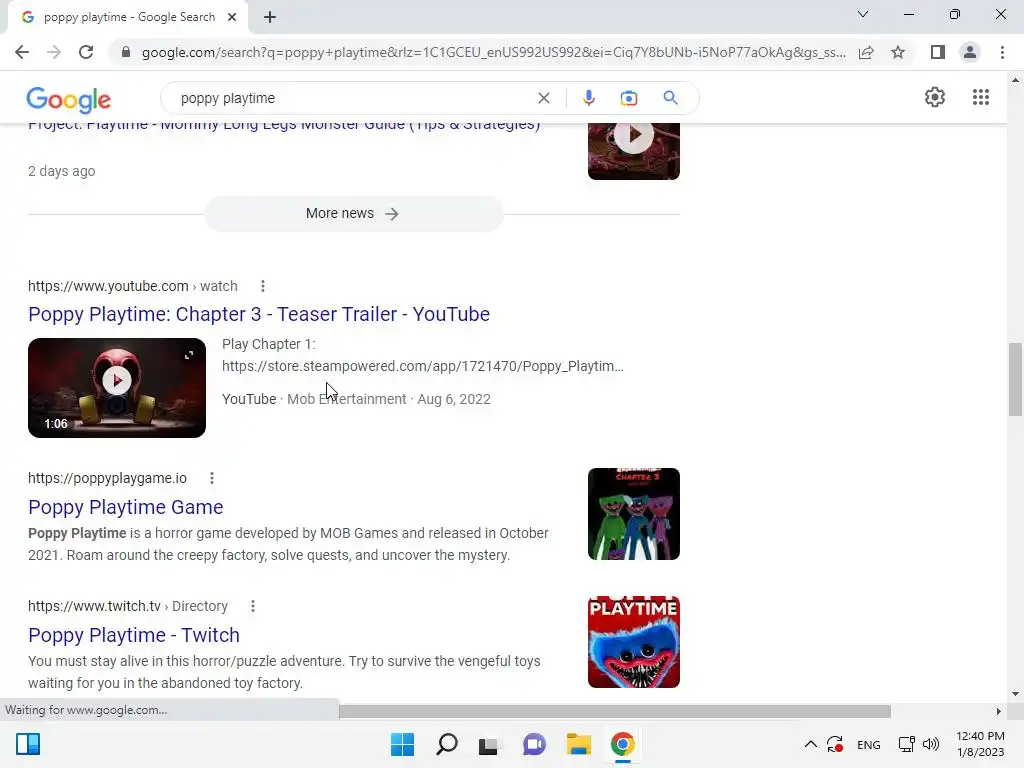Open a new browser tab
The height and width of the screenshot is (768, 1024).
point(270,17)
